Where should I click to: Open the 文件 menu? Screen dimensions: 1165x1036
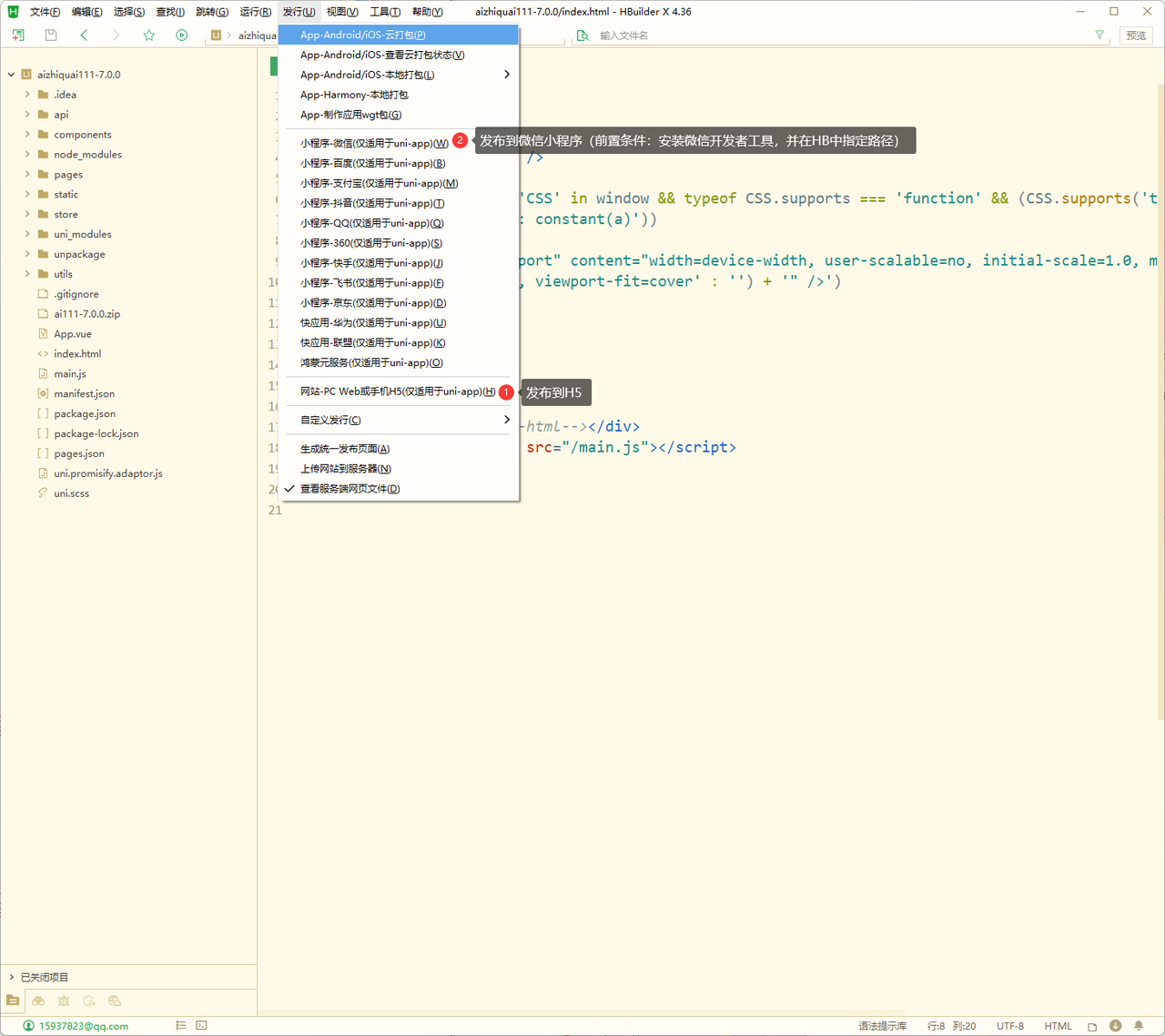pos(45,12)
